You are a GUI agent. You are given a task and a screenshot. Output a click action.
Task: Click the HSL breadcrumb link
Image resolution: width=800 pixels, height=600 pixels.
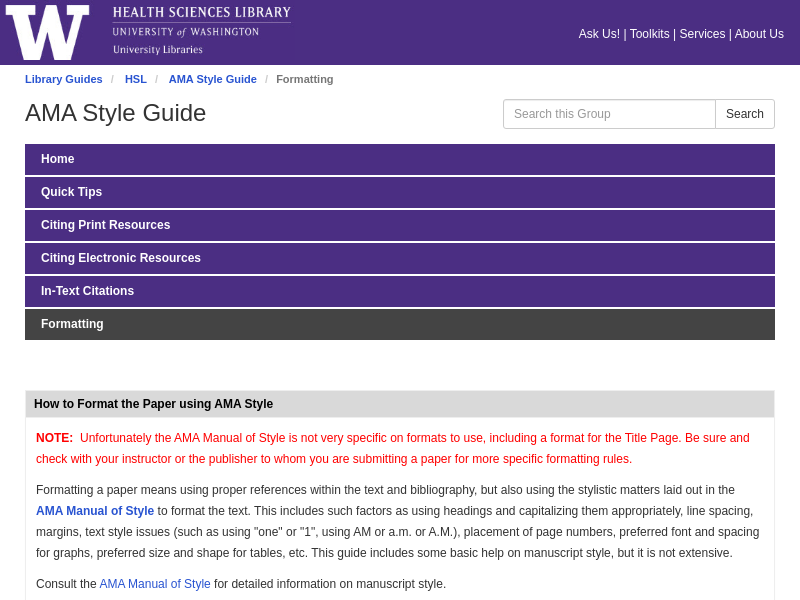pos(135,79)
